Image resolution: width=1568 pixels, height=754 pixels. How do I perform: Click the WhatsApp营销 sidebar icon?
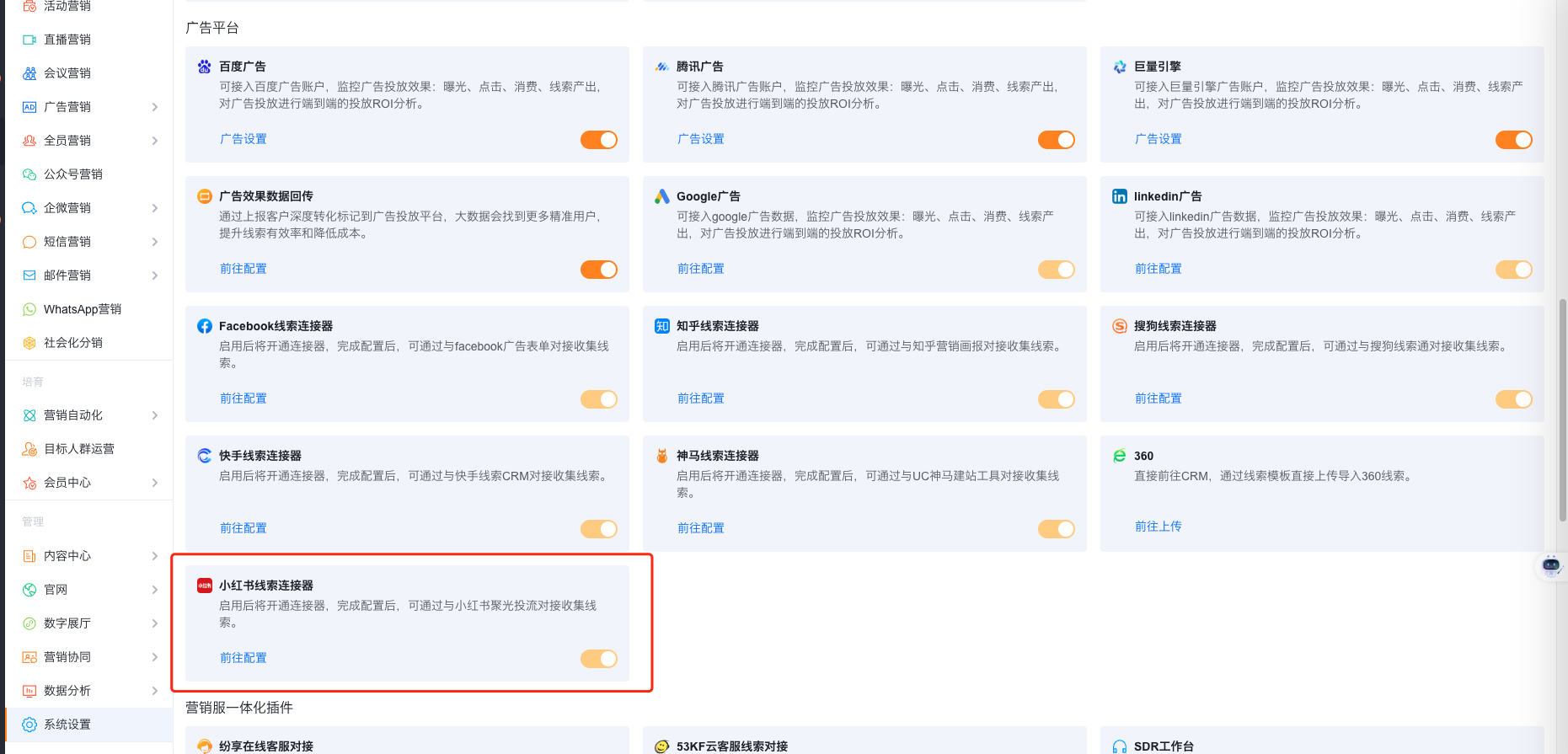(x=29, y=309)
